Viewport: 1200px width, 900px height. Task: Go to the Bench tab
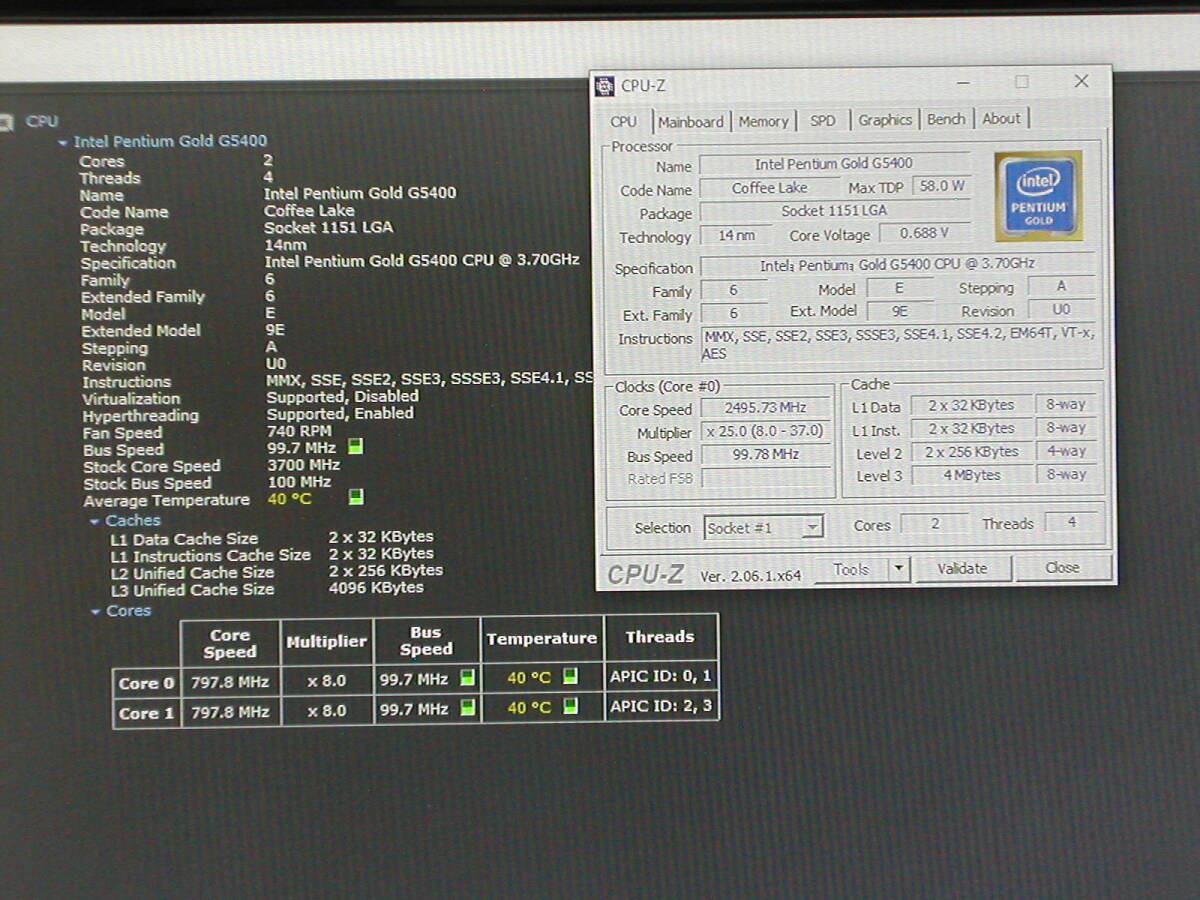point(945,119)
